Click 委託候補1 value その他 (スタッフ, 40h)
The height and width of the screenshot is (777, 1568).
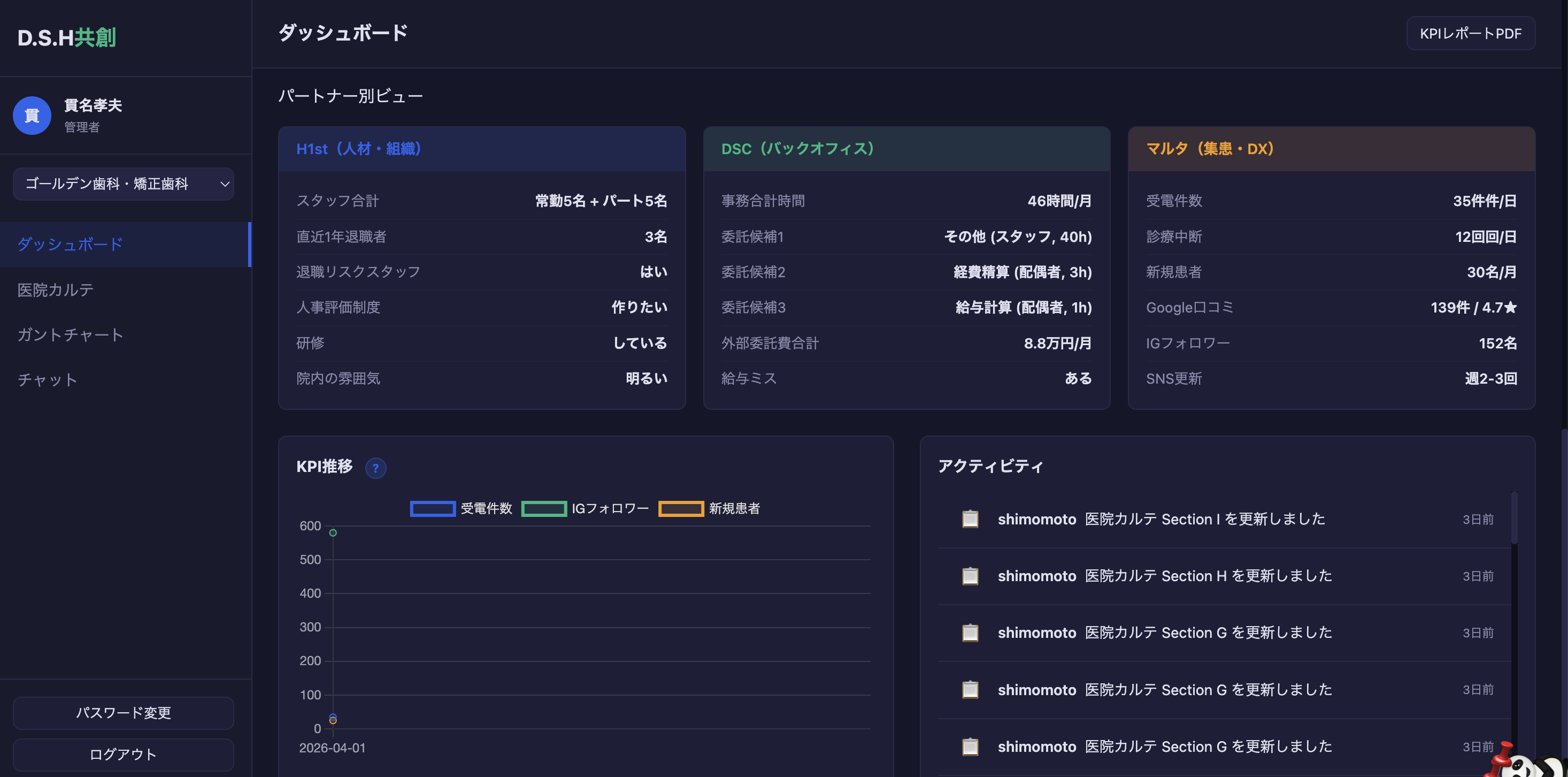coord(1018,237)
